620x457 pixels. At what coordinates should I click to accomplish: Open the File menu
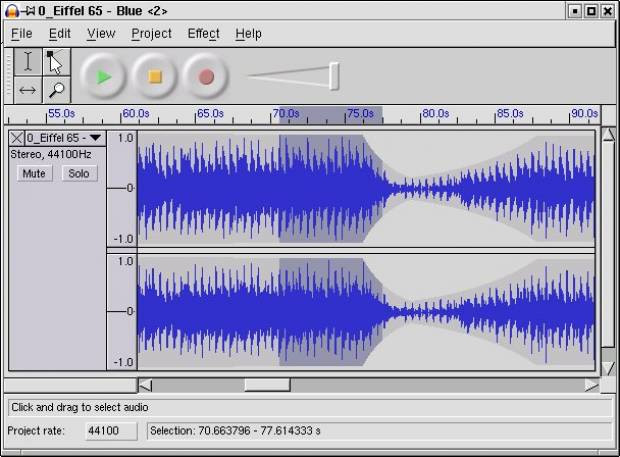21,34
